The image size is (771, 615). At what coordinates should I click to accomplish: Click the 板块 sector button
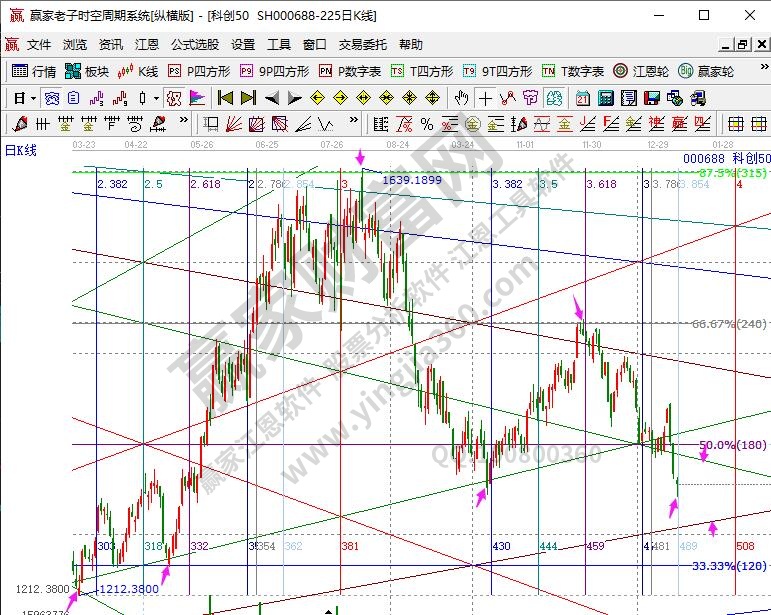[x=87, y=71]
